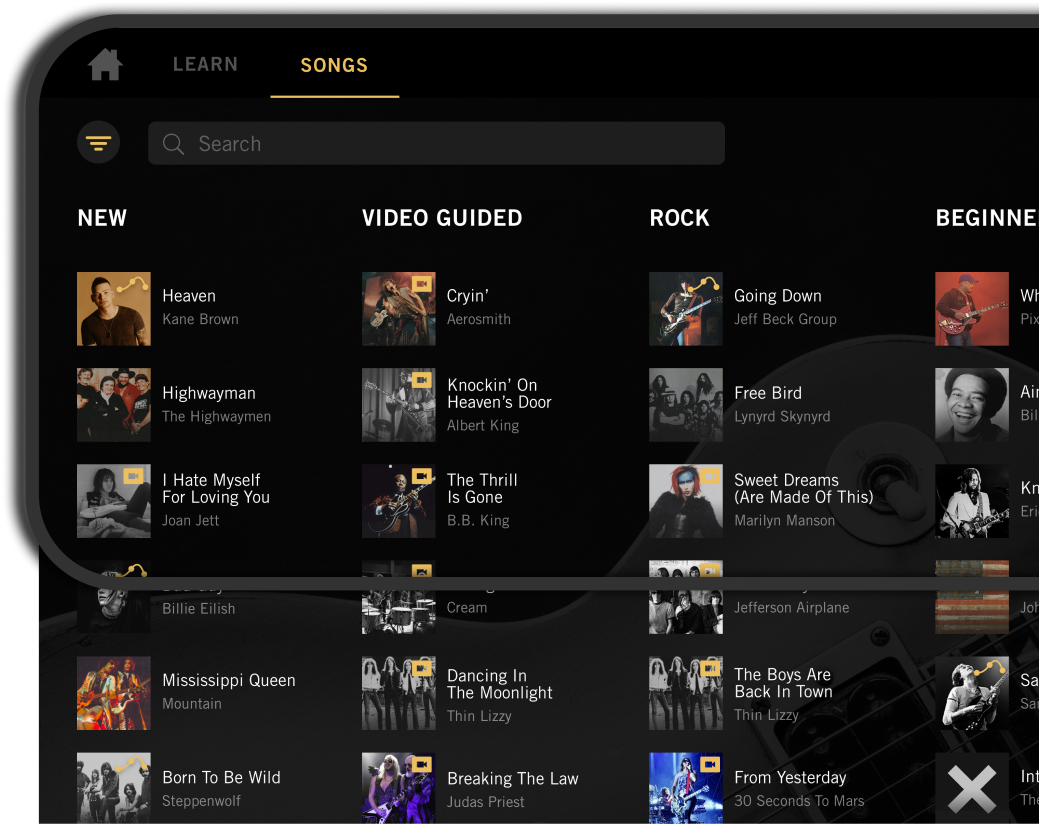Image resolution: width=1039 pixels, height=824 pixels.
Task: Select Sweet Dreams (Are Made Of This)
Action: pyautogui.click(x=804, y=489)
